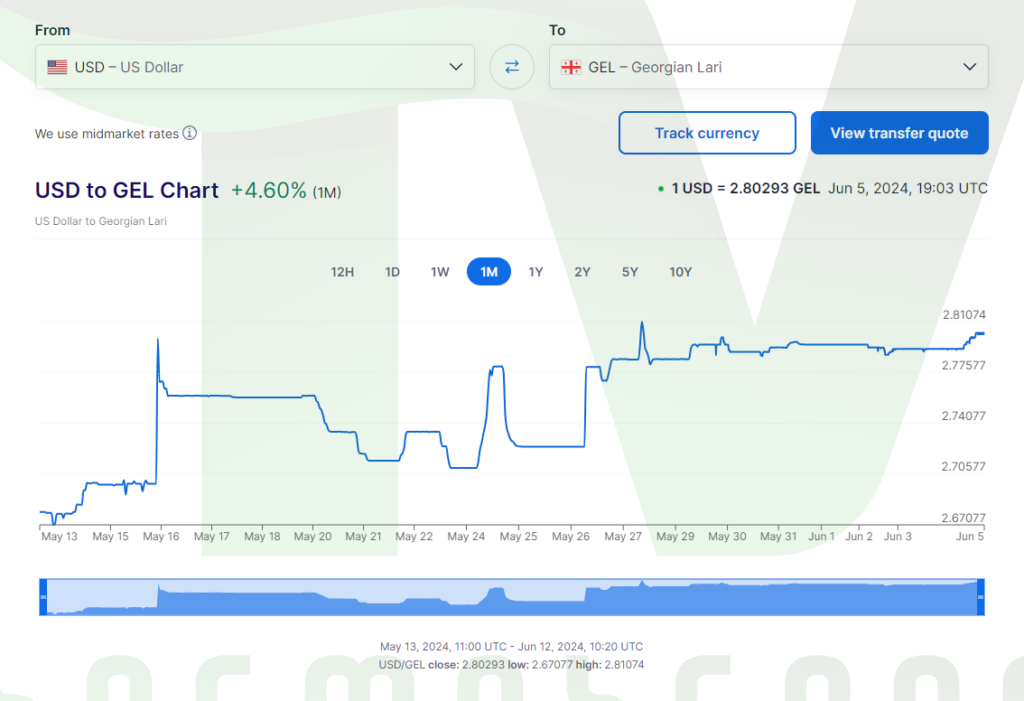The image size is (1024, 701).
Task: Click the swap currencies arrows icon
Action: (511, 67)
